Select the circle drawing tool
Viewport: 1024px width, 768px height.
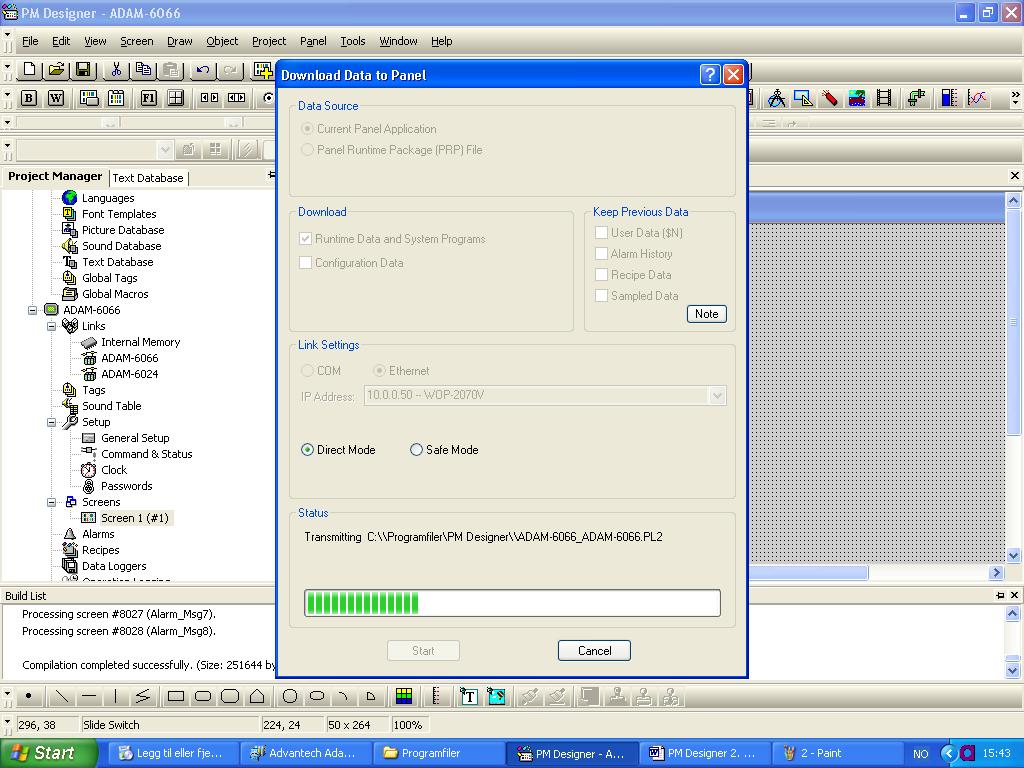(x=290, y=696)
